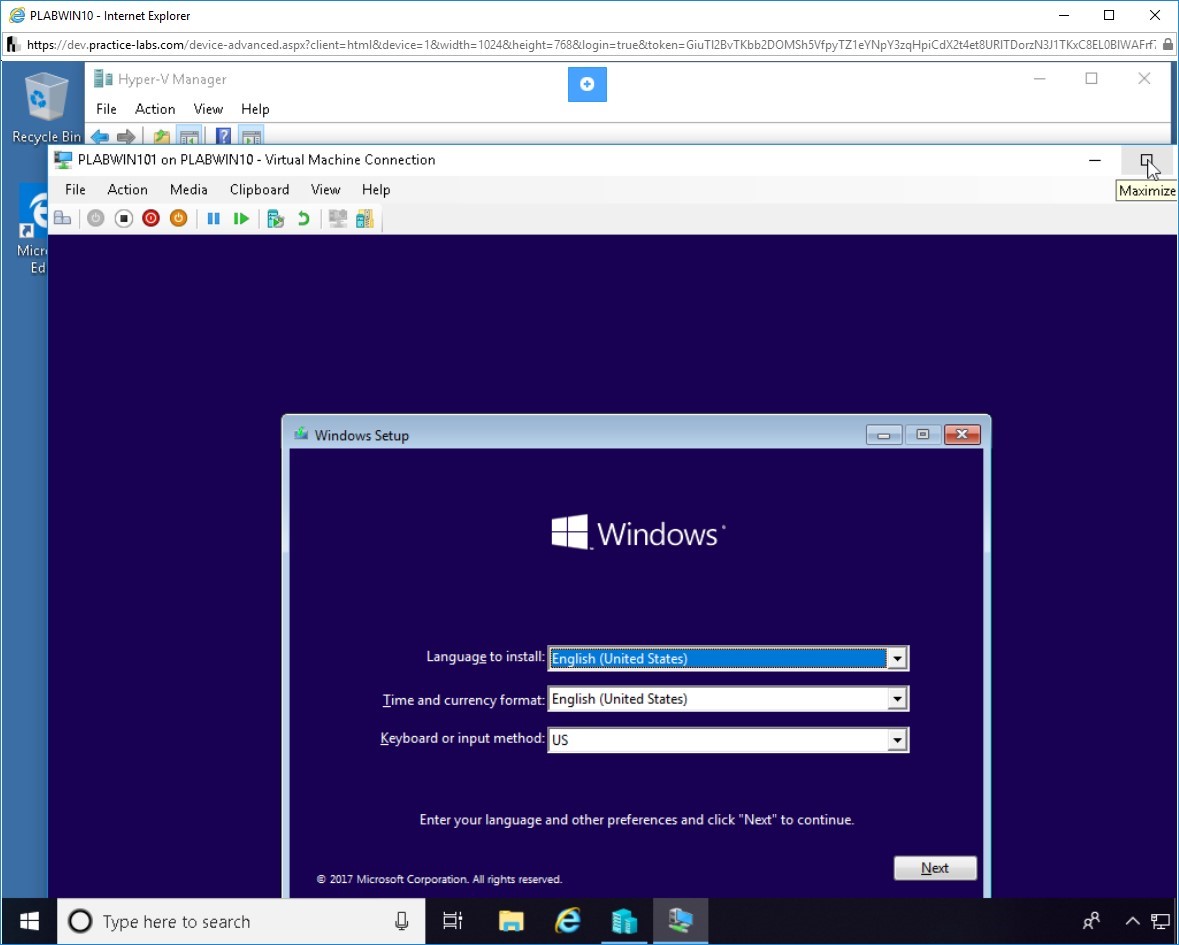Click the greyed-out Enhanced Session monitor icon
Viewport: 1179px width, 945px height.
pyautogui.click(x=338, y=219)
